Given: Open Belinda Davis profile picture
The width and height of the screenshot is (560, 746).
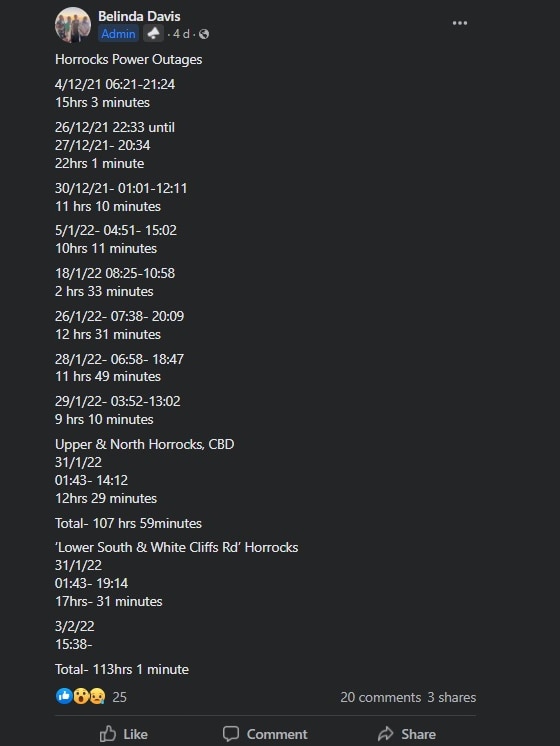Looking at the screenshot, I should coord(73,25).
